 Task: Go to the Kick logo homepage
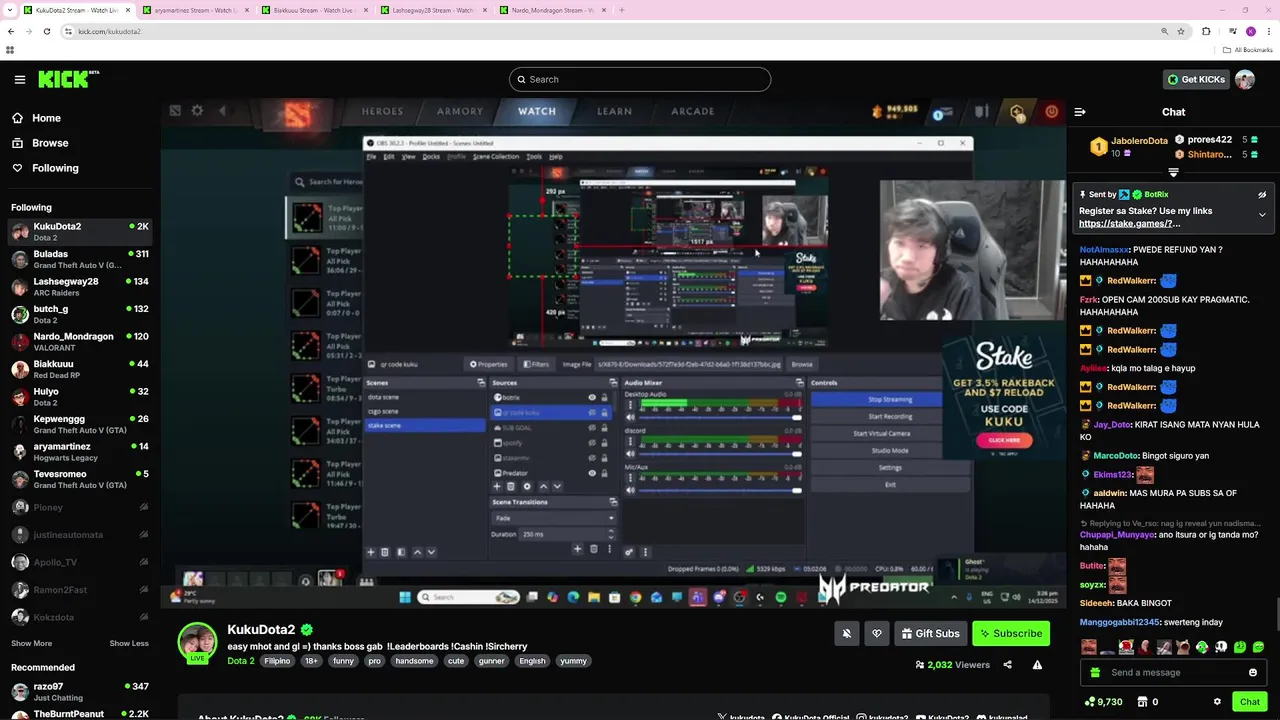click(x=68, y=79)
